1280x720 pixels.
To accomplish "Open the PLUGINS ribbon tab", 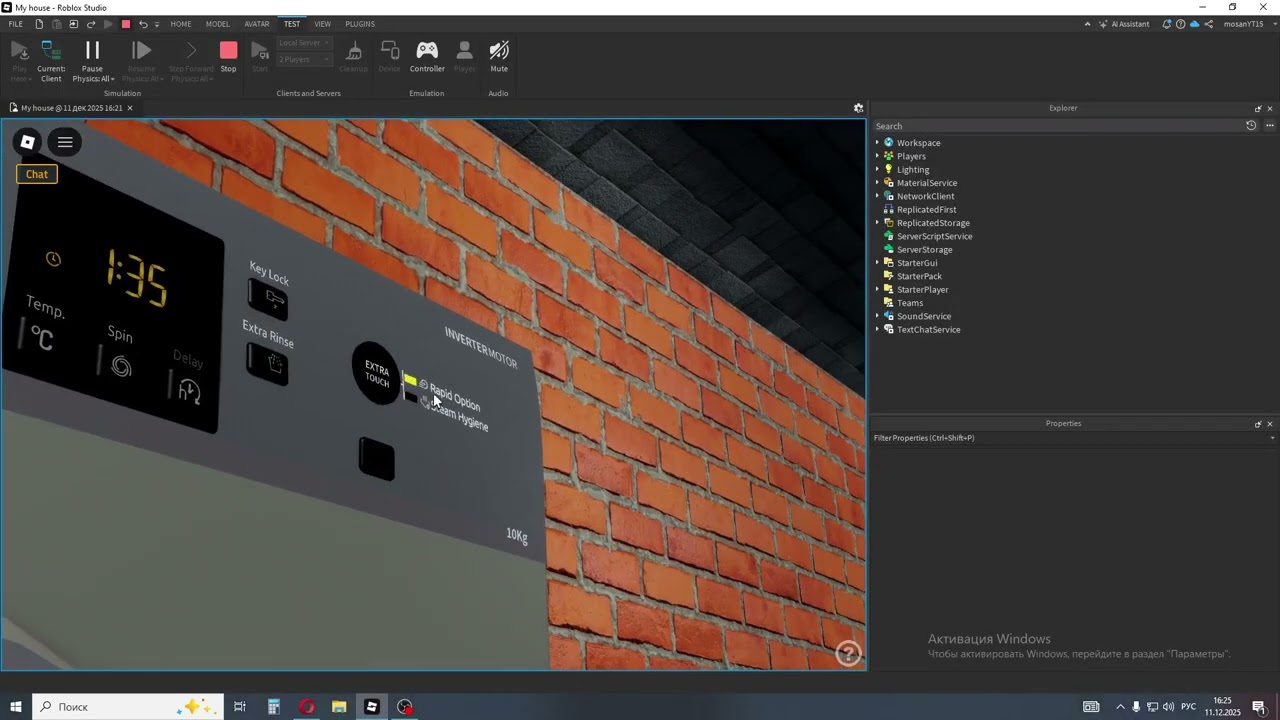I will pyautogui.click(x=360, y=24).
